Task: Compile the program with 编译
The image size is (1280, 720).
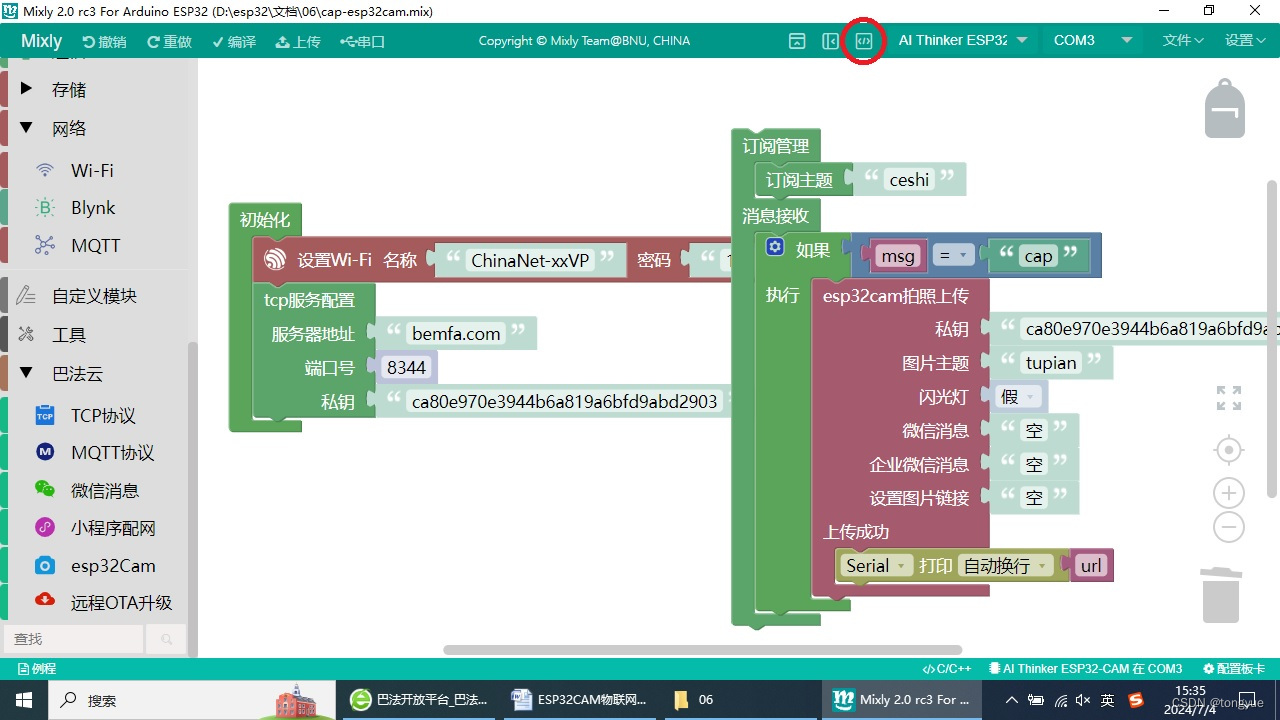Action: pyautogui.click(x=234, y=41)
